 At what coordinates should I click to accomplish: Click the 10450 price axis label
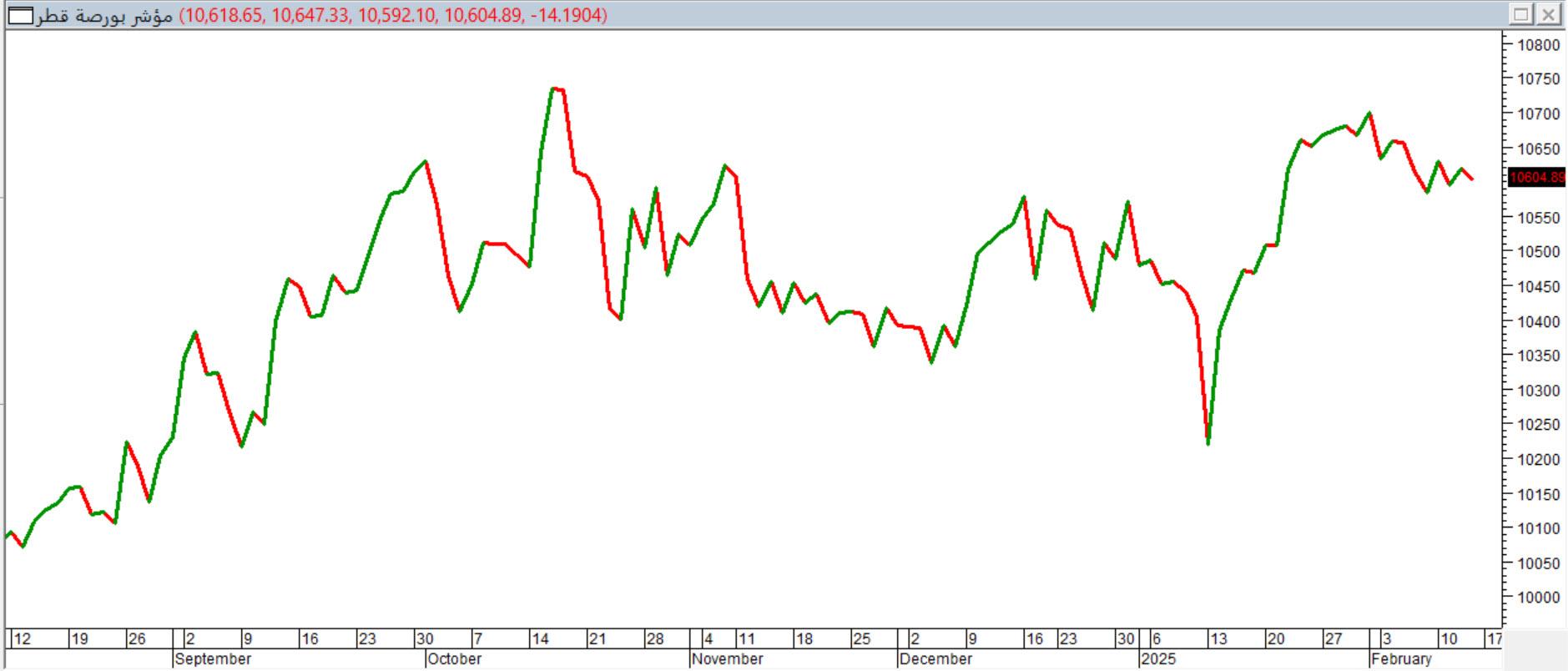[1538, 287]
